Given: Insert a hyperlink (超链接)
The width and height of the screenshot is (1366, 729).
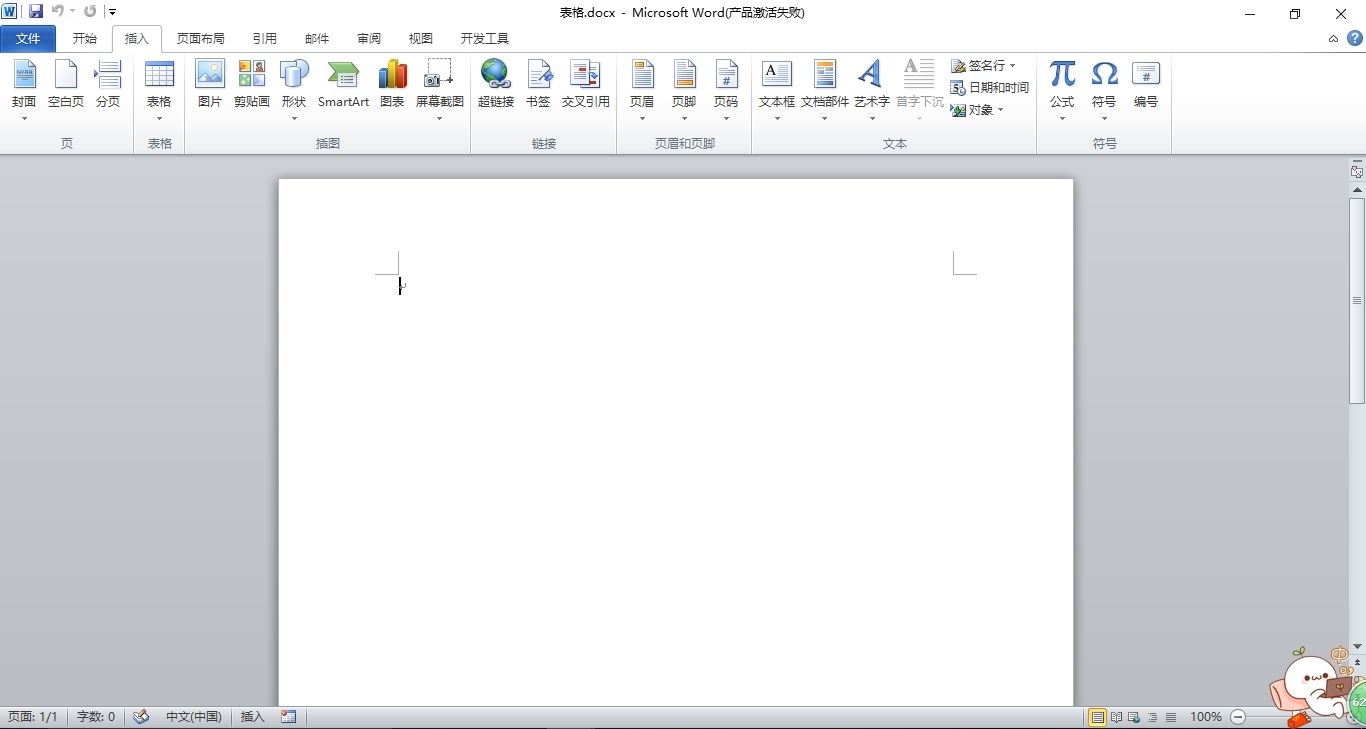Looking at the screenshot, I should point(496,84).
